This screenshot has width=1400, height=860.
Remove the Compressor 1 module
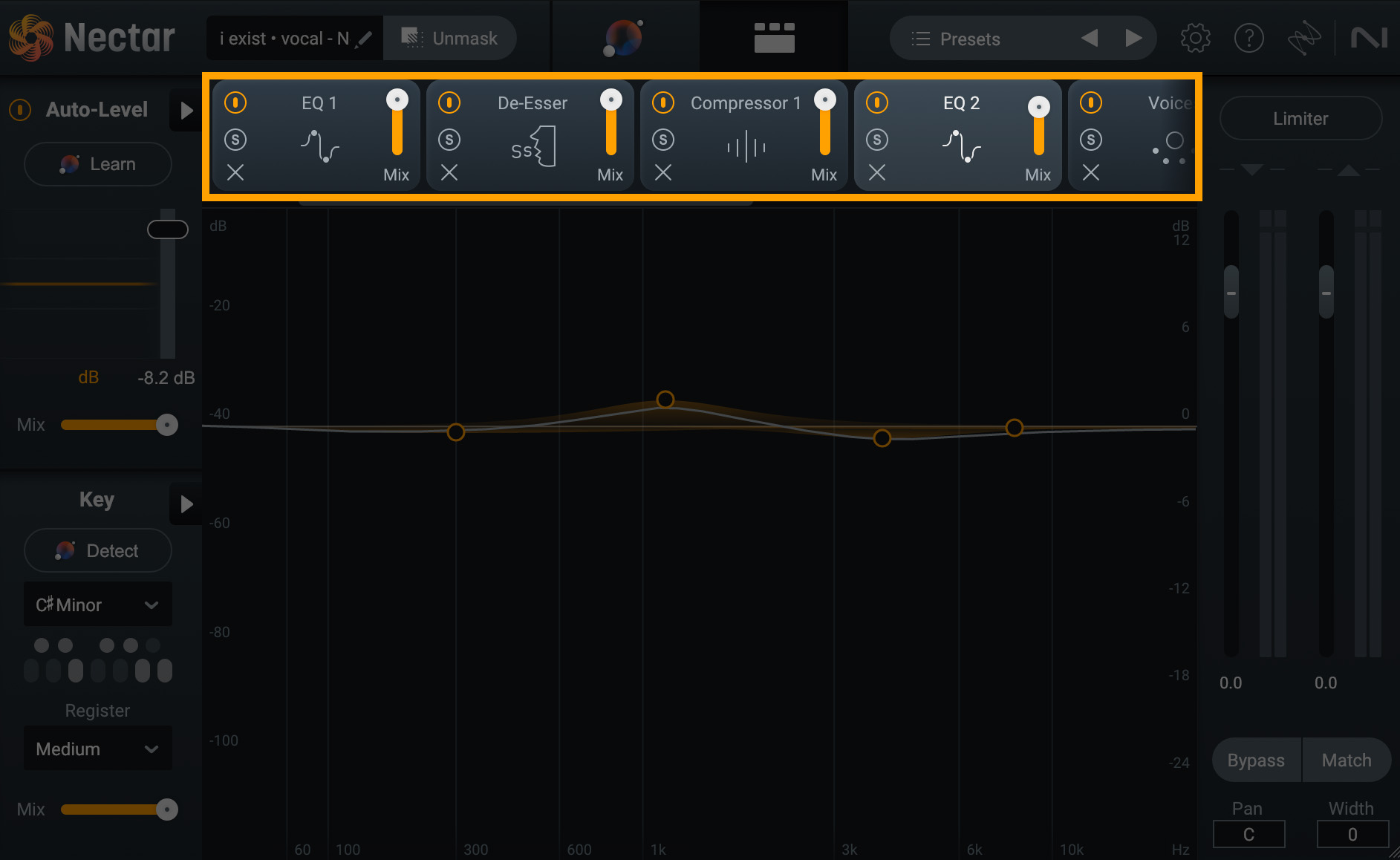[x=663, y=172]
